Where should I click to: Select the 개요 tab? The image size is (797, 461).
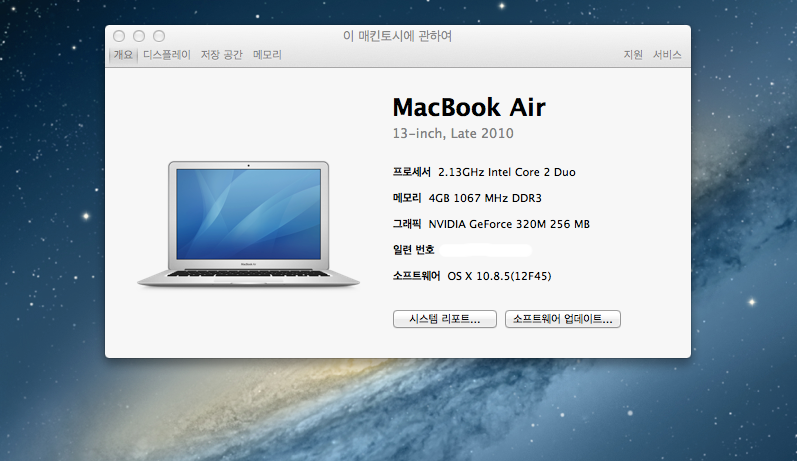(x=123, y=55)
